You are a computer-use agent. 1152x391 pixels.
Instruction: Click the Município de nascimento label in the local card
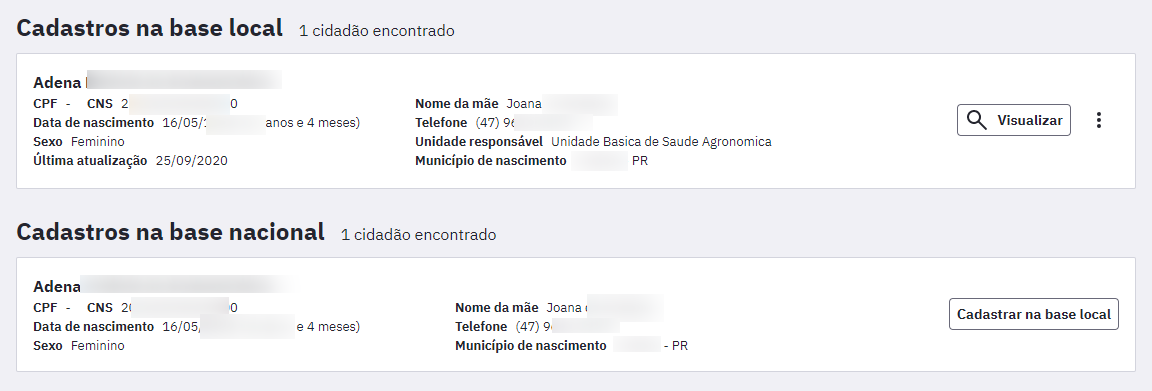click(491, 161)
